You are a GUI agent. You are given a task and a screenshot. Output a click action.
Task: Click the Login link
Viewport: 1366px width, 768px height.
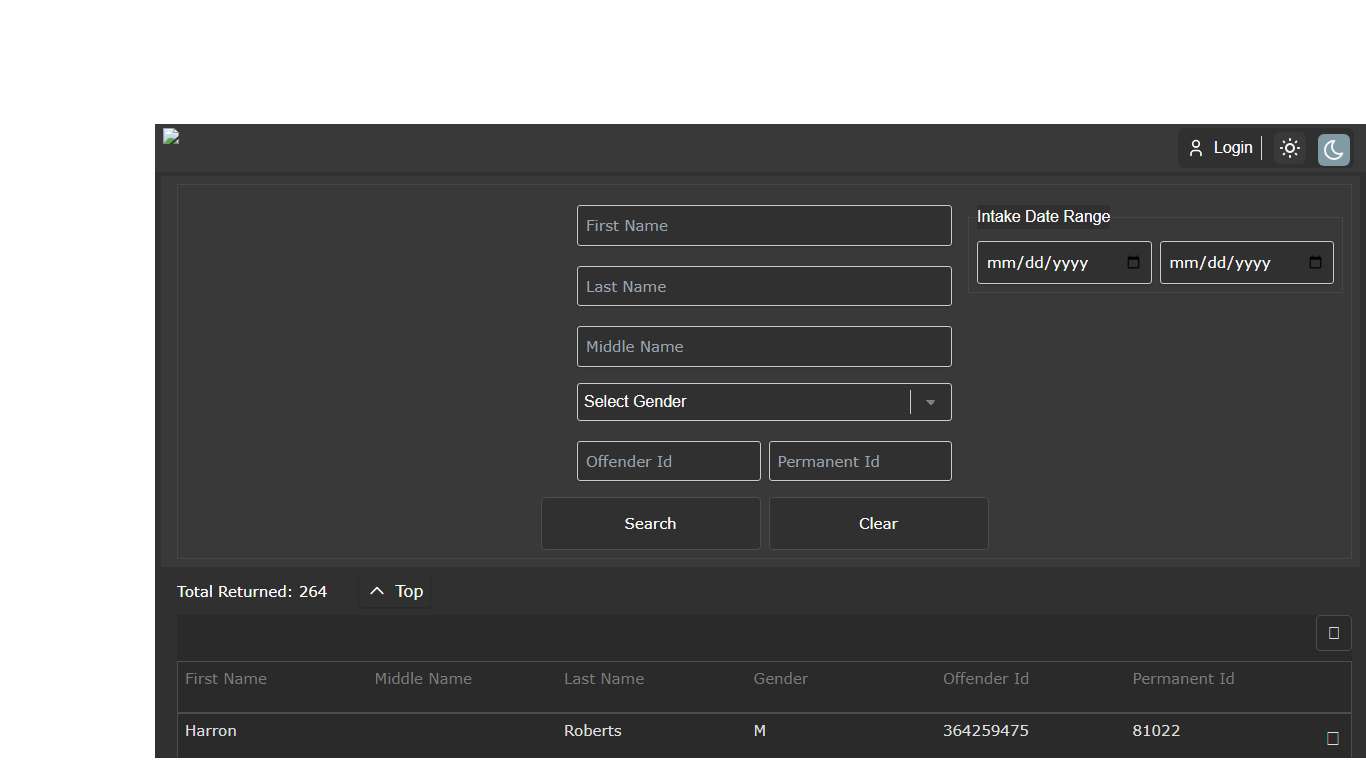1232,148
